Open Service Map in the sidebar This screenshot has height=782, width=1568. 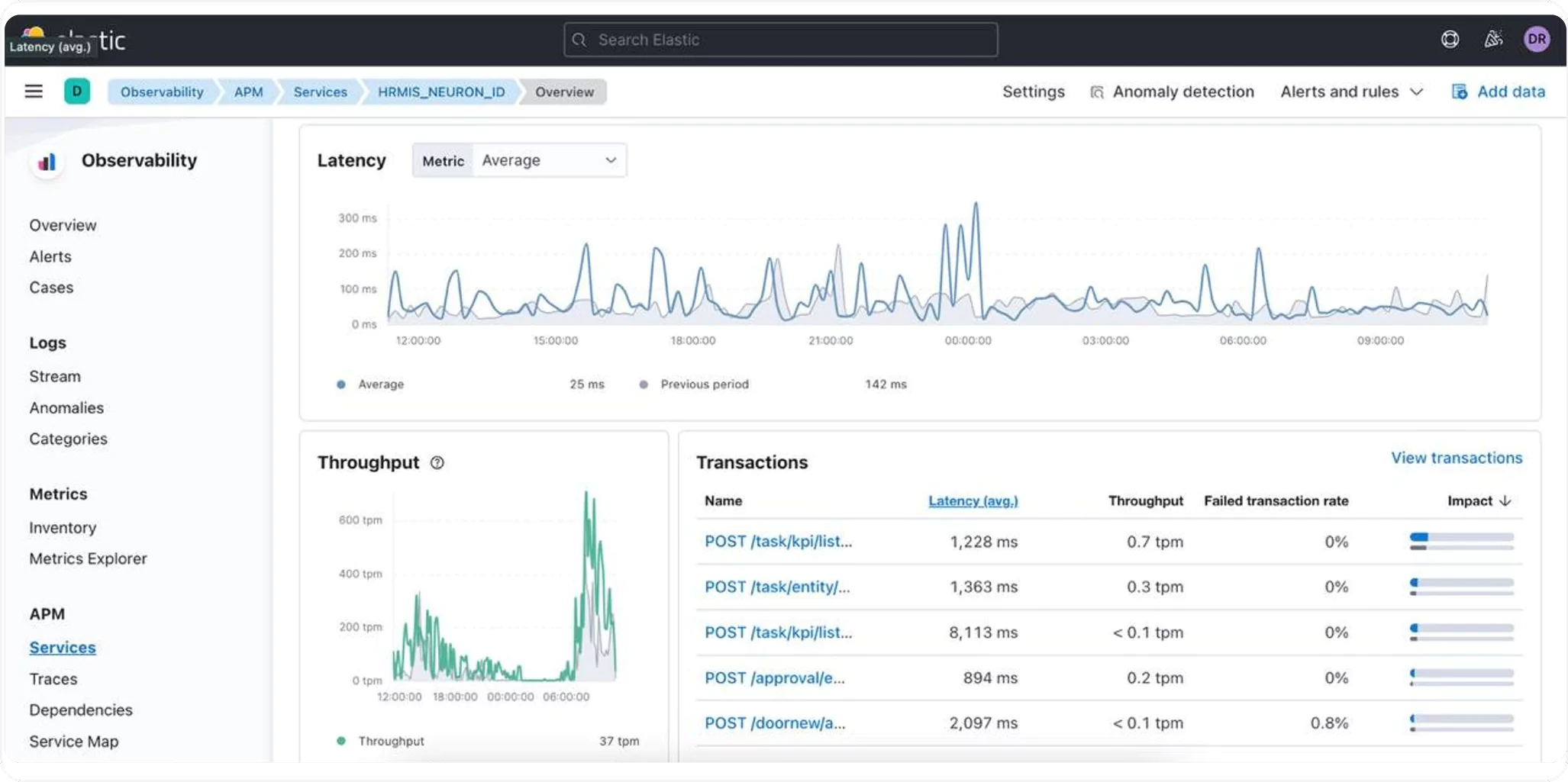coord(74,742)
